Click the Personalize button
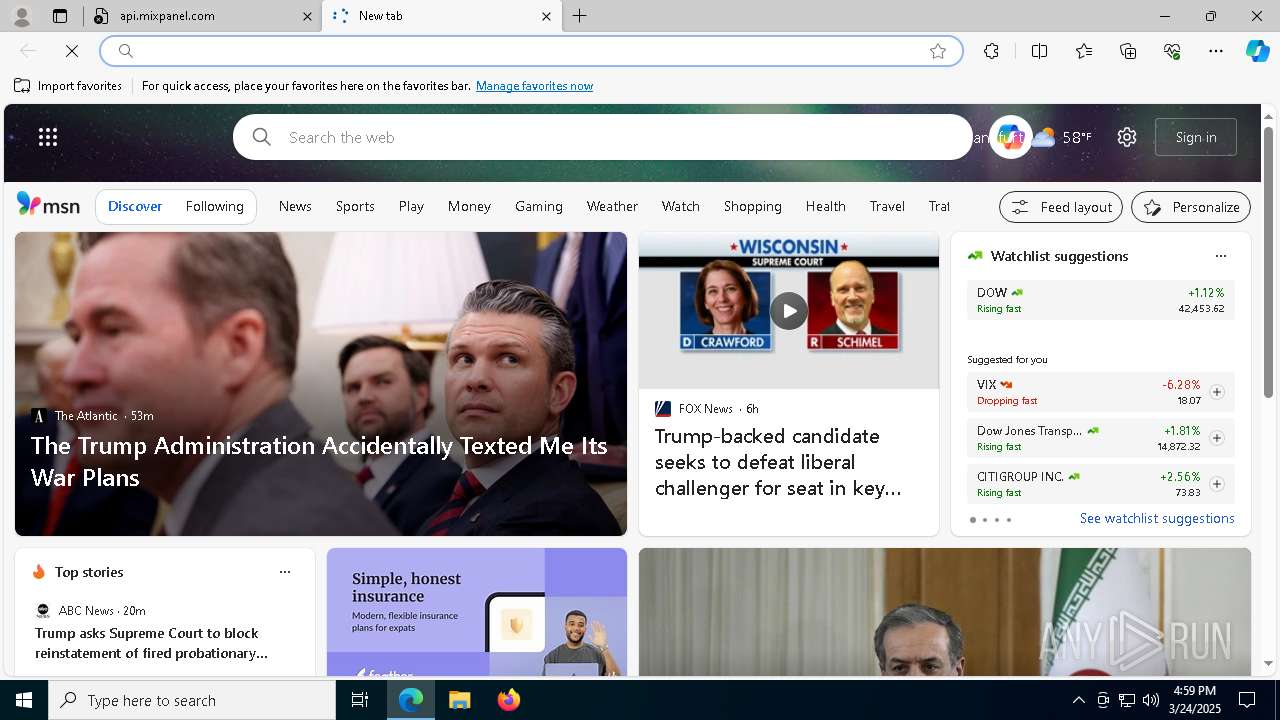This screenshot has width=1280, height=720. click(1191, 207)
